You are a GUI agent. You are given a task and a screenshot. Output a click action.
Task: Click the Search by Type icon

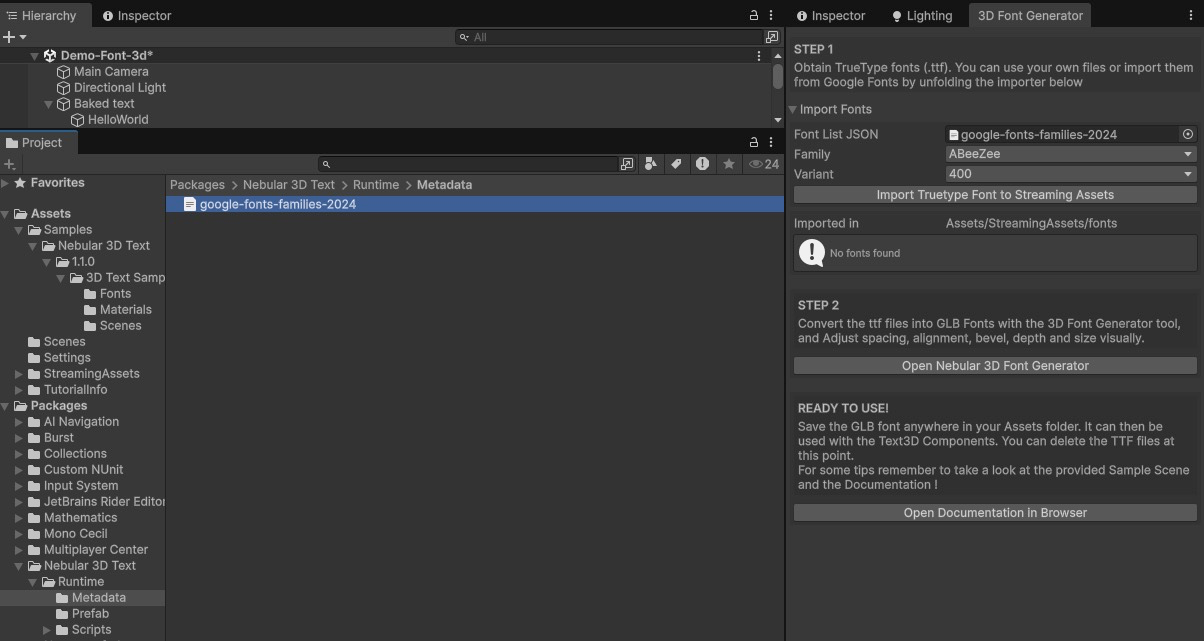click(651, 164)
